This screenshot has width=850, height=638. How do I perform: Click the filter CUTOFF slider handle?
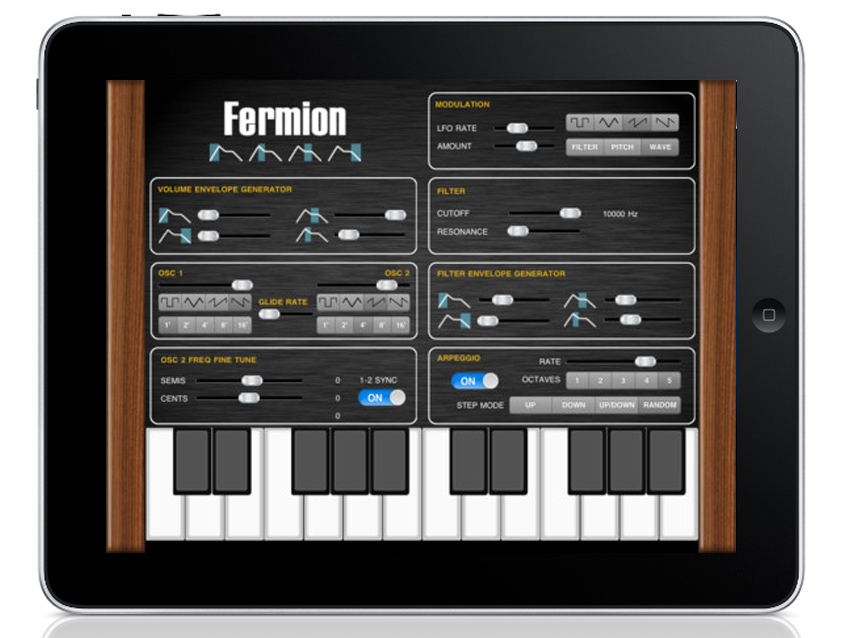tap(570, 213)
